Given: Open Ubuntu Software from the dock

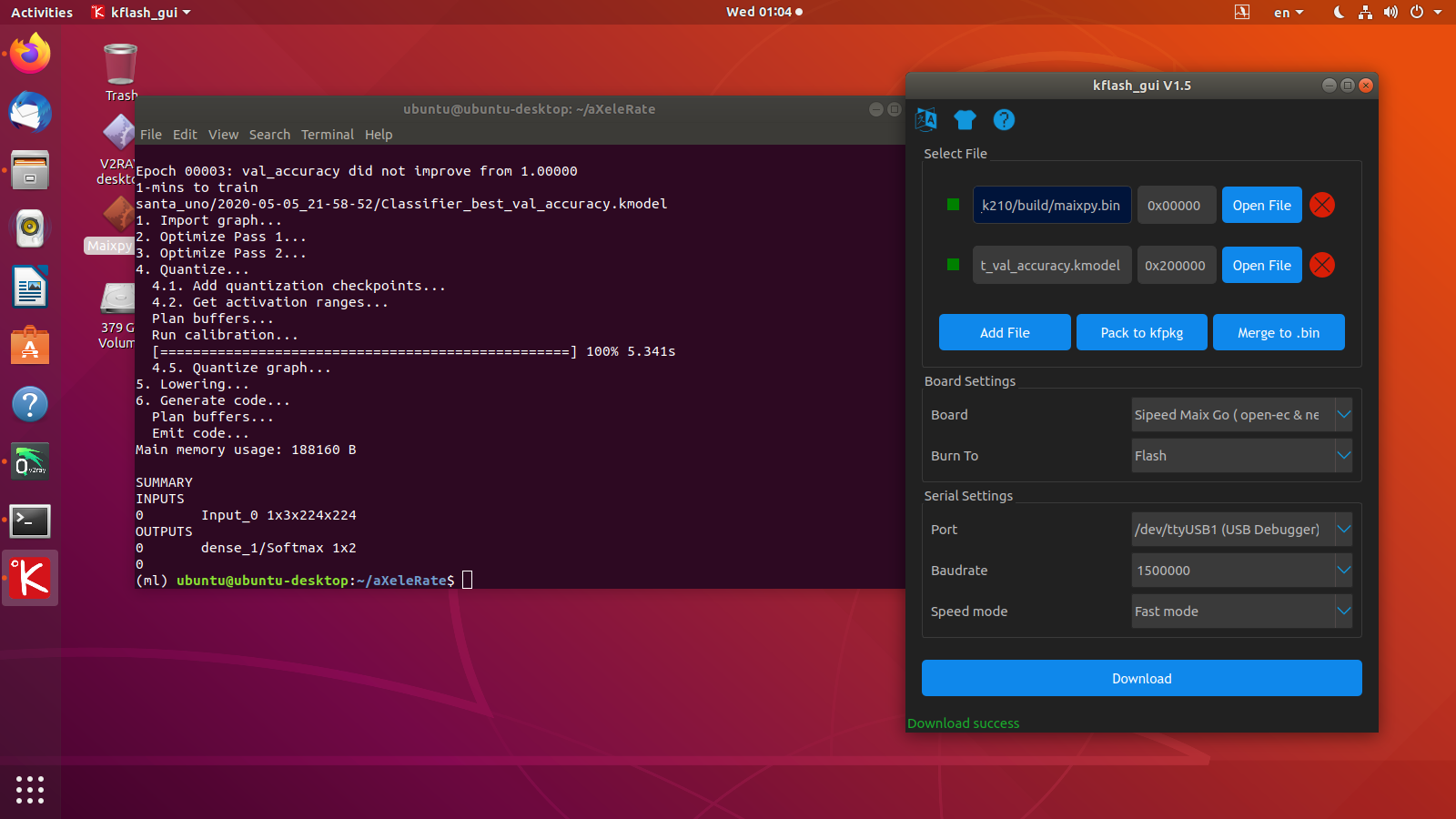Looking at the screenshot, I should click(30, 345).
